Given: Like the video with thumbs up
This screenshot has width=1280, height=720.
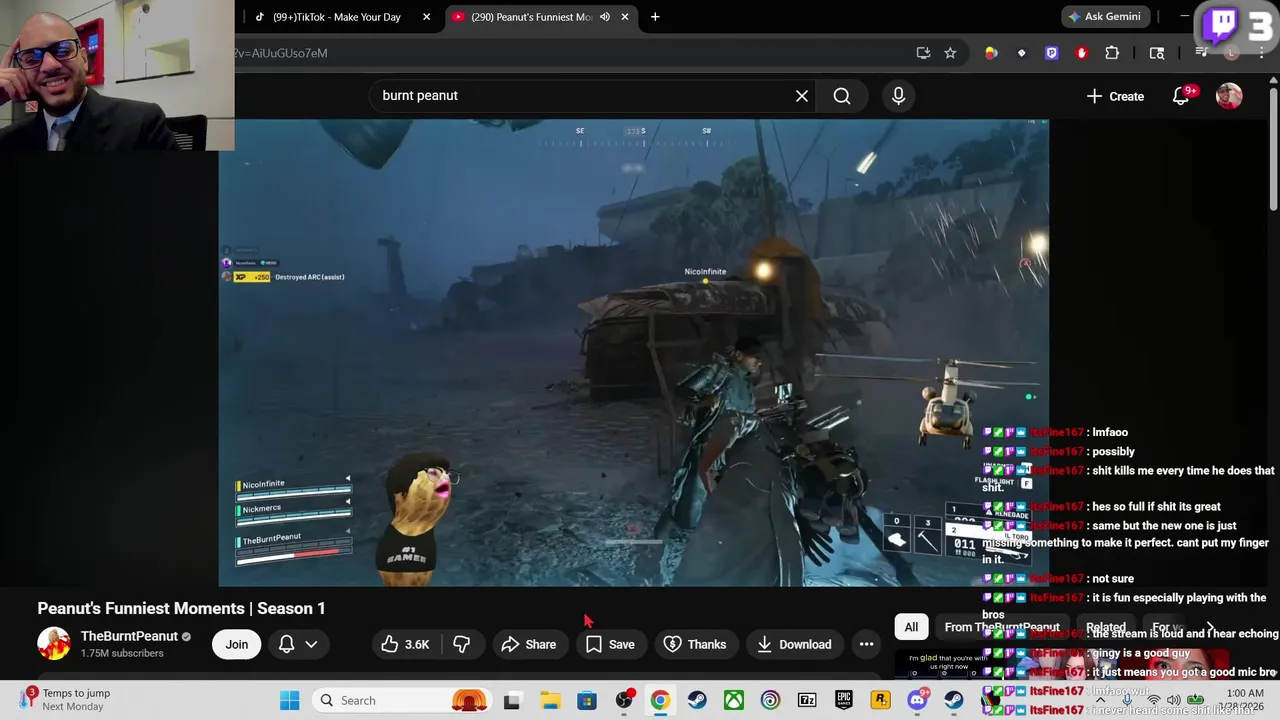Looking at the screenshot, I should pyautogui.click(x=405, y=644).
